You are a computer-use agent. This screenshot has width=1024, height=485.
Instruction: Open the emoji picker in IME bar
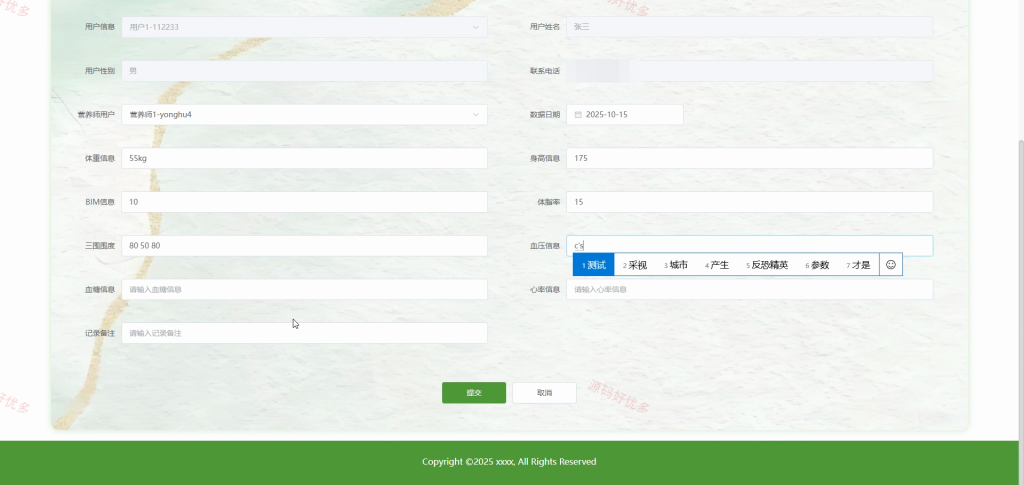(x=891, y=265)
